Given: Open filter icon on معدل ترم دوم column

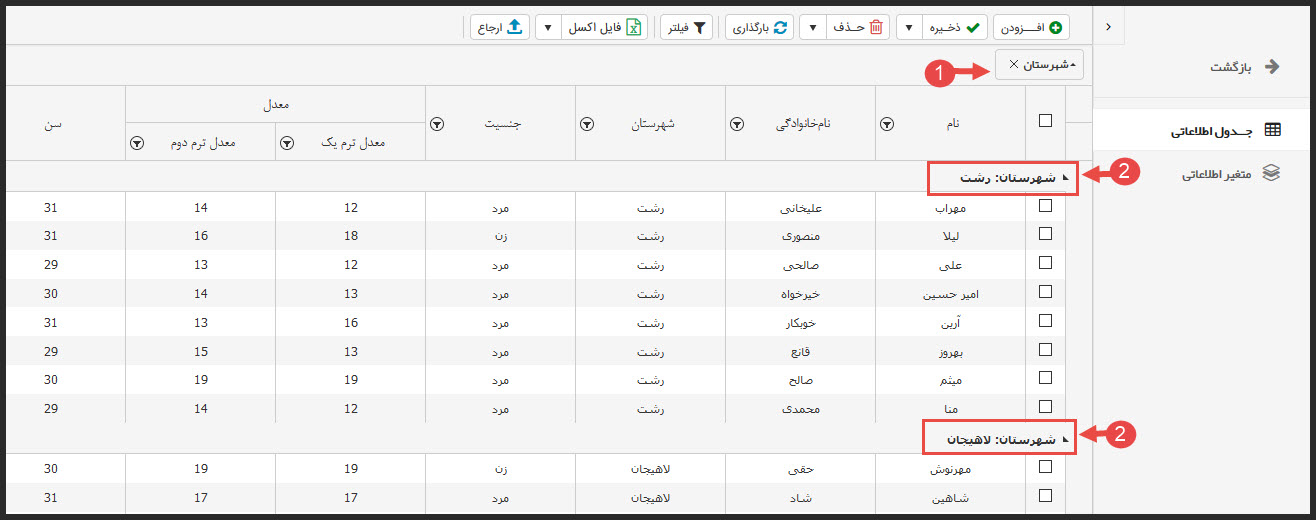Looking at the screenshot, I should [137, 143].
